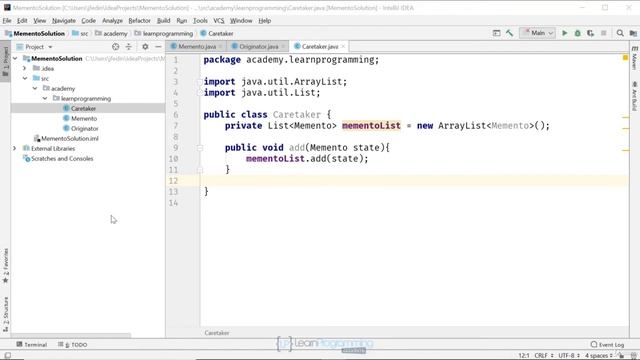
Task: Click the grayed Stop square icon
Action: pos(604,33)
